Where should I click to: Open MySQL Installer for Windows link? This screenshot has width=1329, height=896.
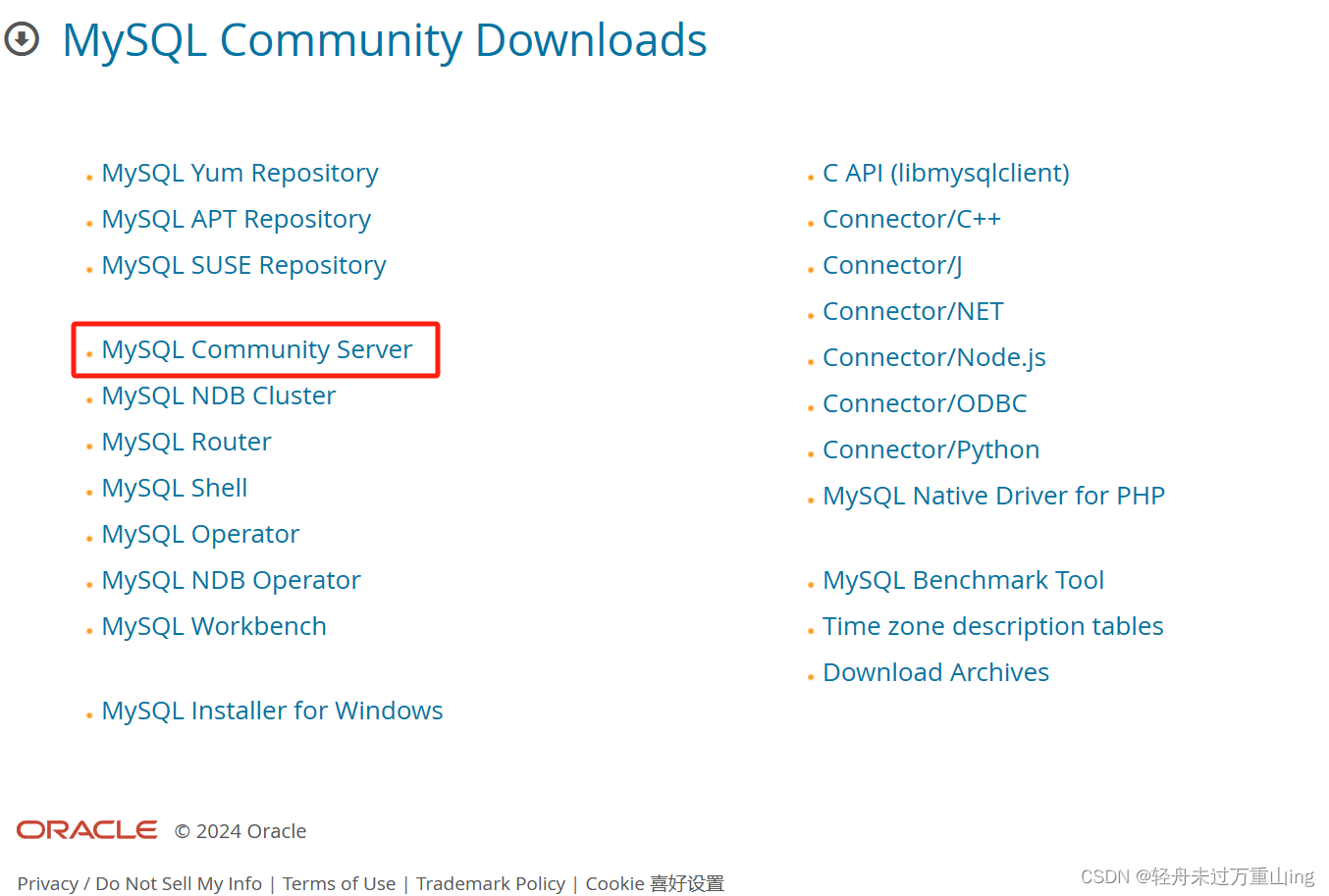272,711
